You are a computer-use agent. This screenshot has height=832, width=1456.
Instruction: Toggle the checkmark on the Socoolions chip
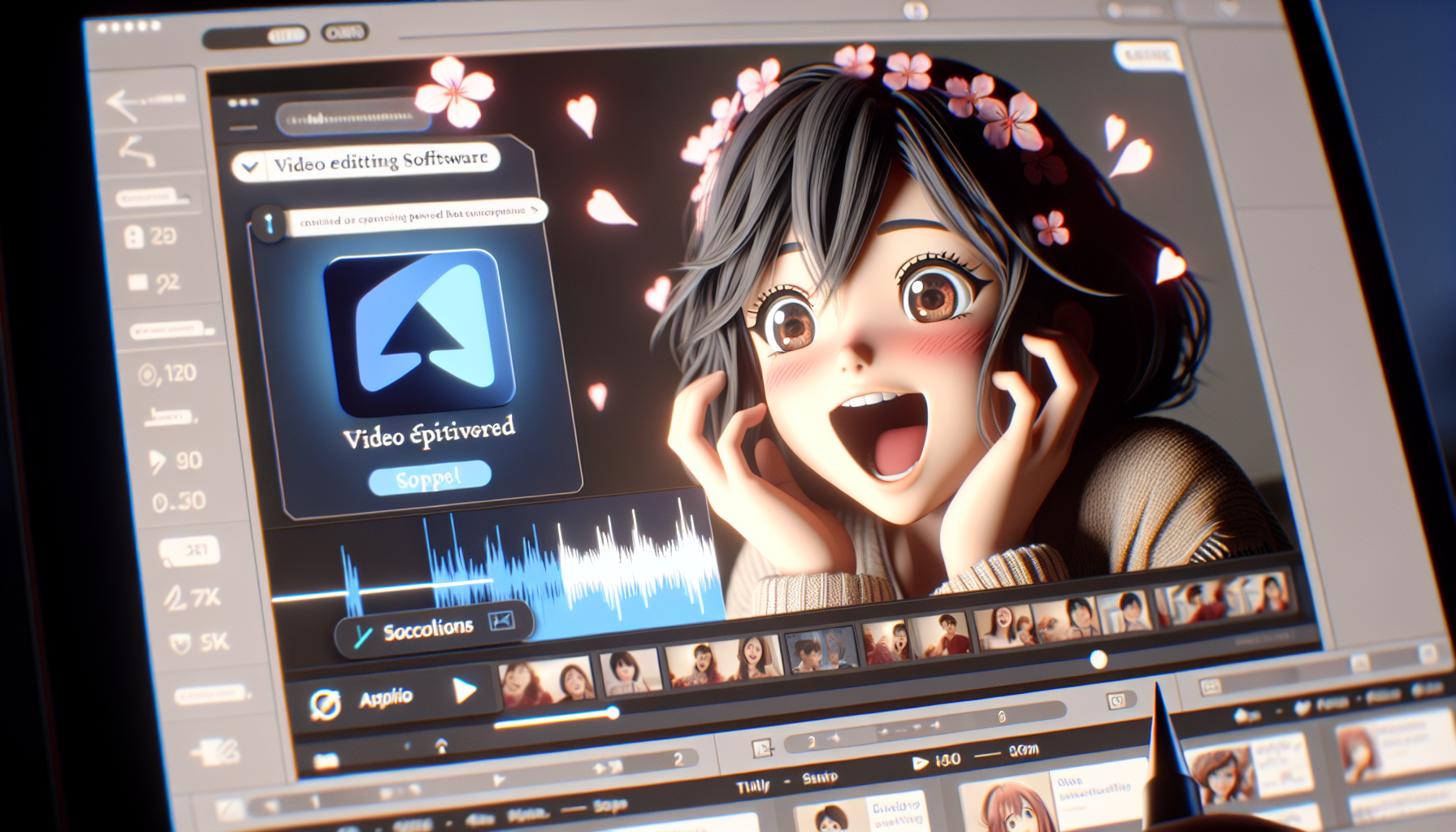[x=362, y=637]
